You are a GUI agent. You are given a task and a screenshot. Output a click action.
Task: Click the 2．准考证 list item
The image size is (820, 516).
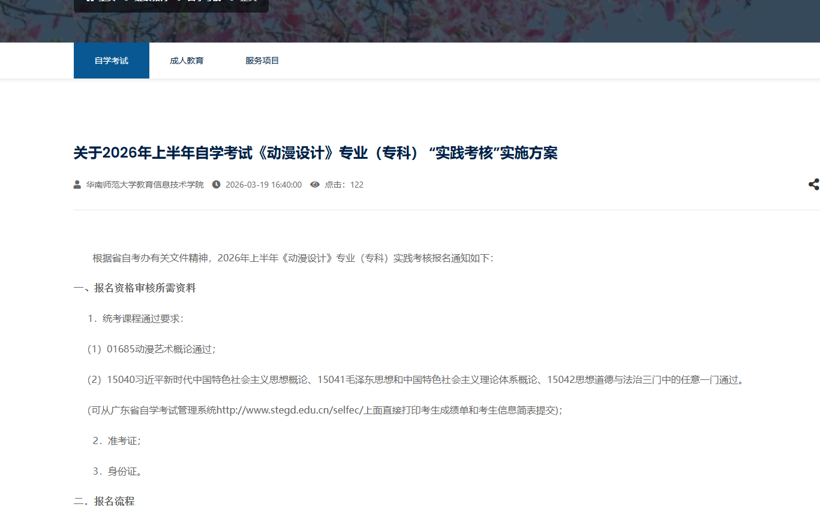(116, 441)
